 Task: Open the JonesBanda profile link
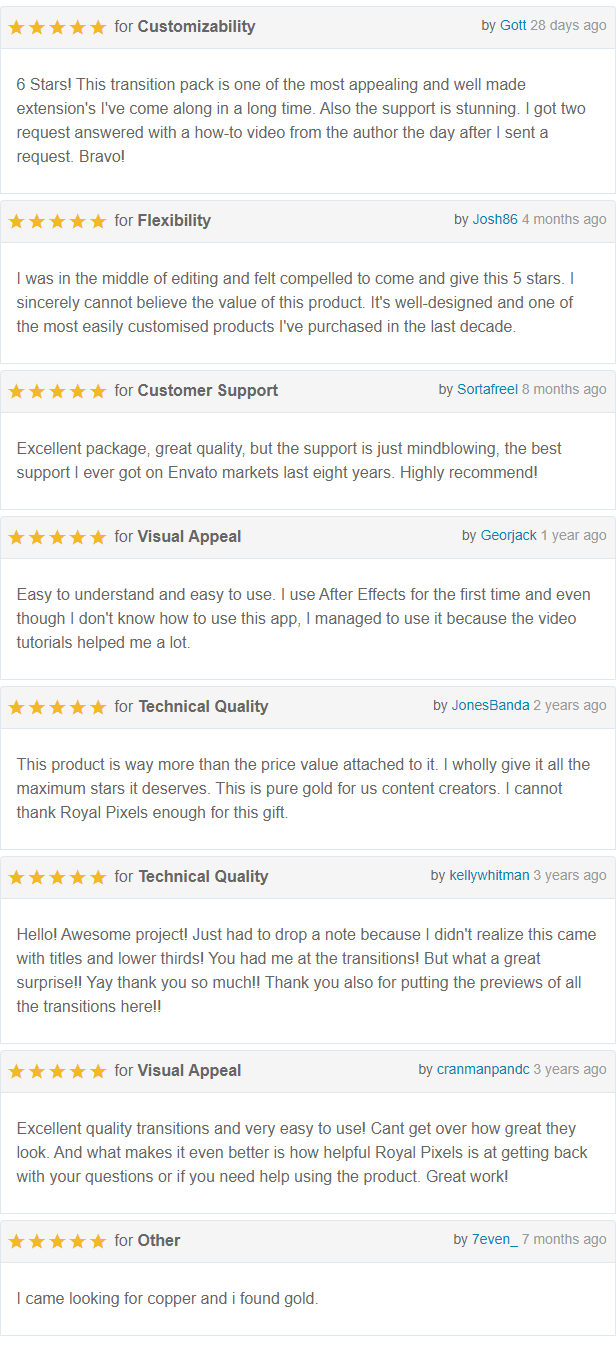(490, 705)
